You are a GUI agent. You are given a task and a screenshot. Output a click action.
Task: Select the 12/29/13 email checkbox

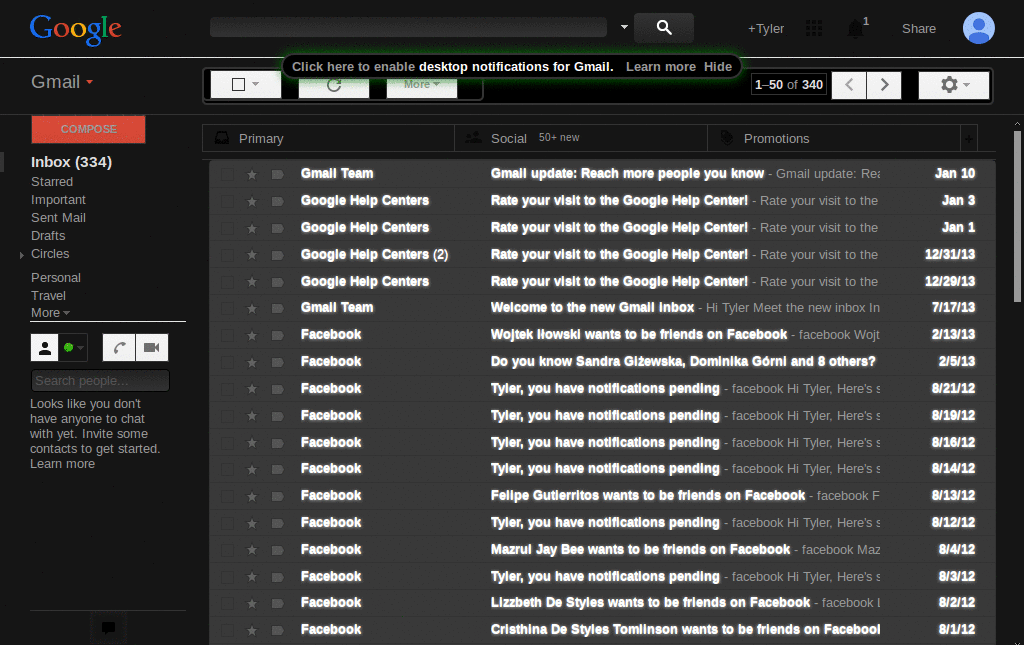(227, 281)
